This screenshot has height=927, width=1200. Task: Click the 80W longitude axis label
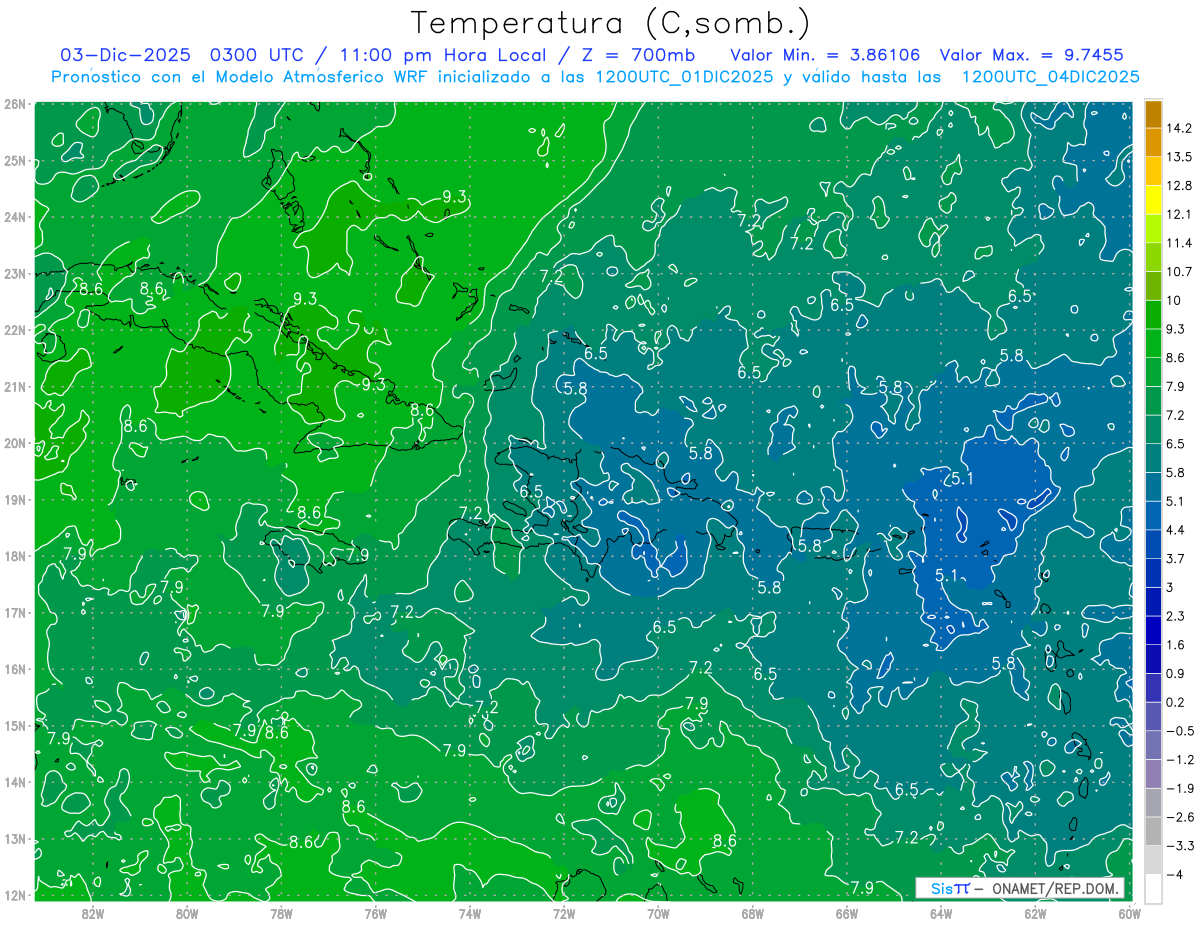(187, 913)
